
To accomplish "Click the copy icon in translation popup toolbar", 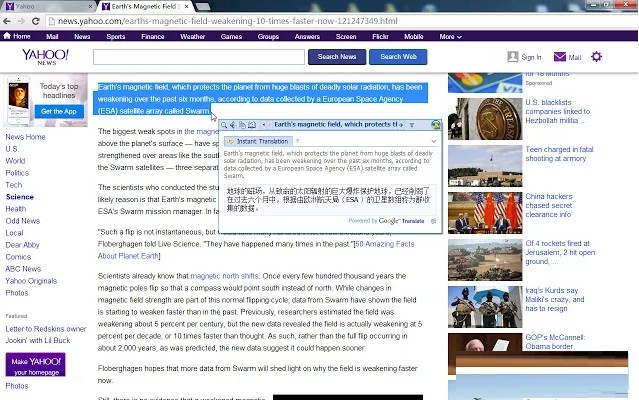I will click(242, 125).
